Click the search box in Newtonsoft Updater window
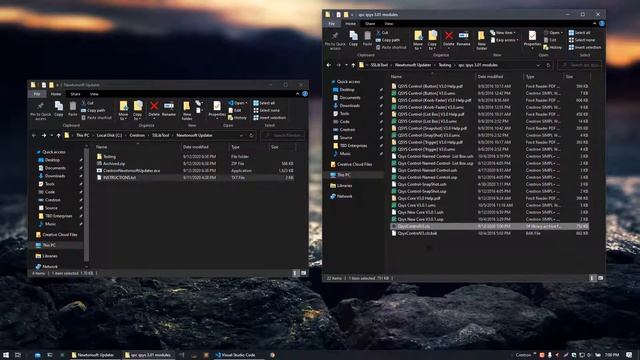Viewport: 640px width, 360px height. click(x=283, y=136)
